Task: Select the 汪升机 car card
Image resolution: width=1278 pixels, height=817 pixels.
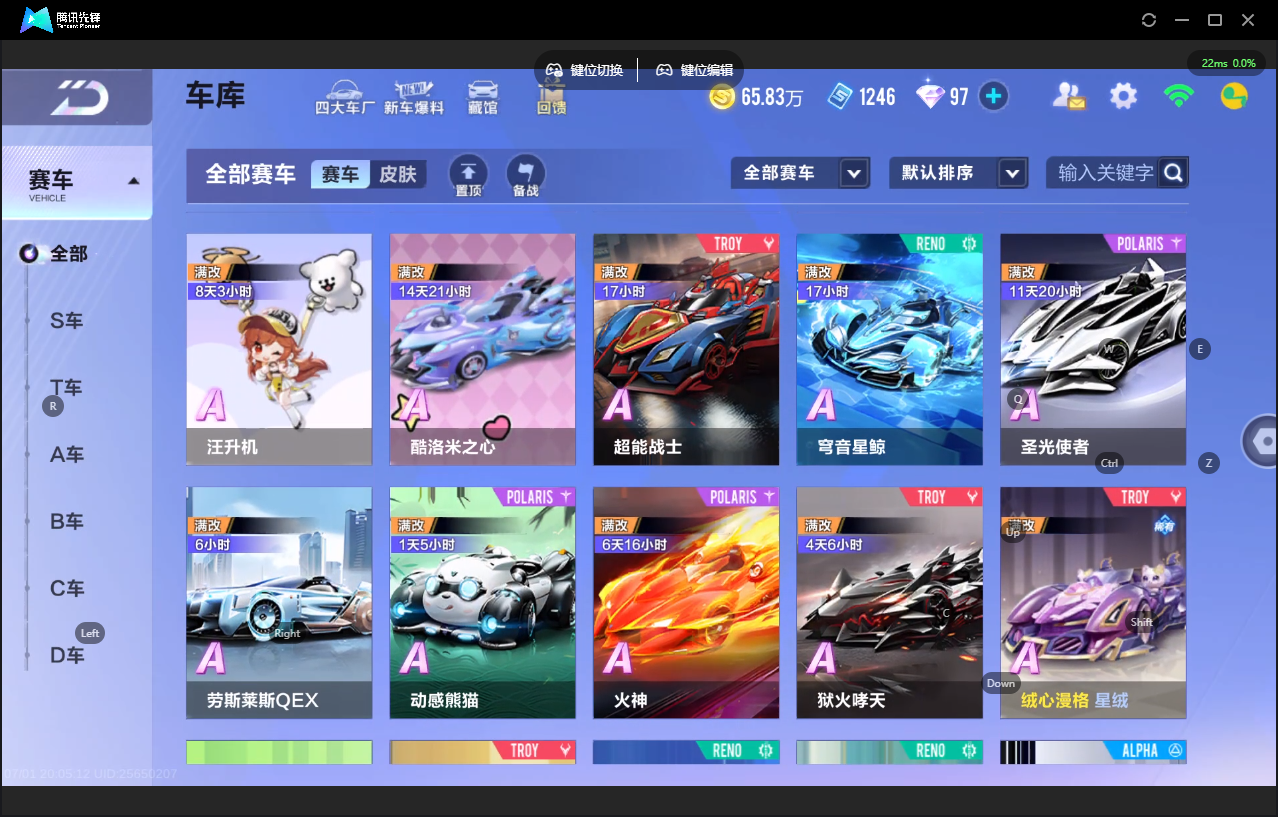Action: pos(279,350)
